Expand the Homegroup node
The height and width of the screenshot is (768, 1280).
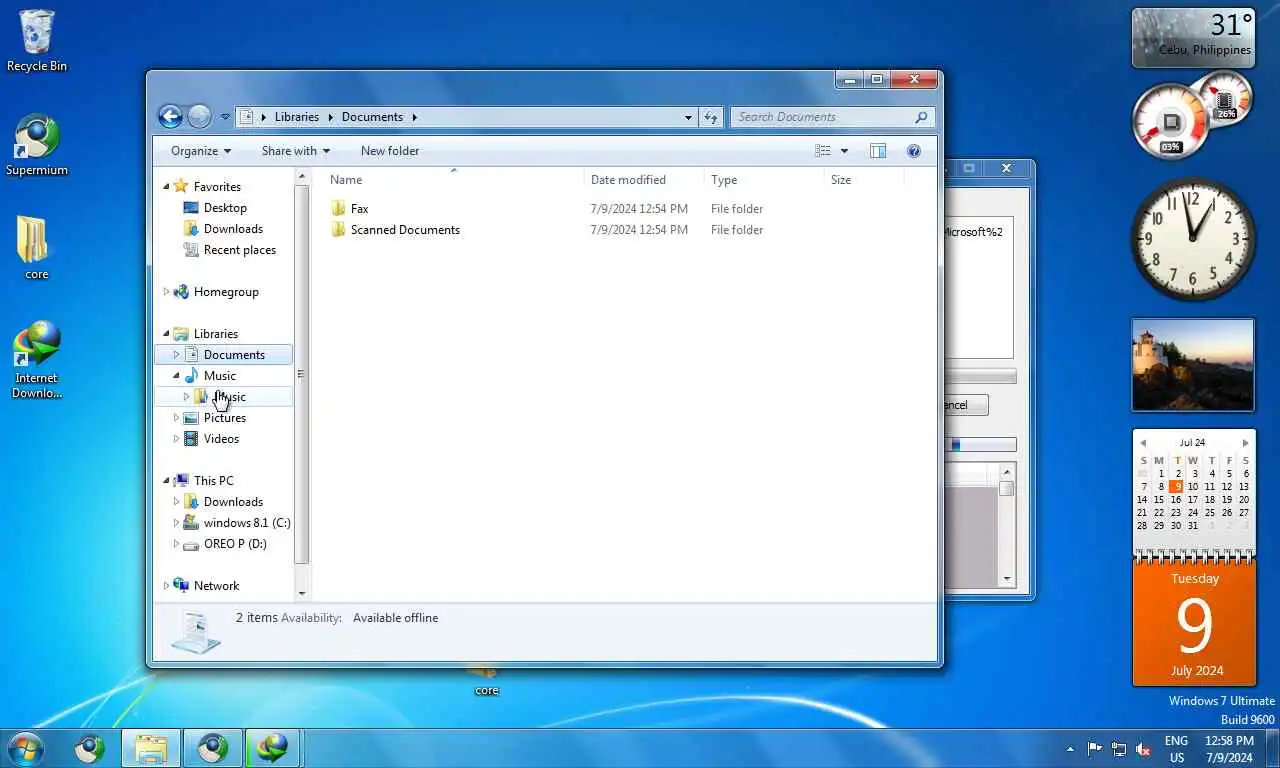pos(166,292)
